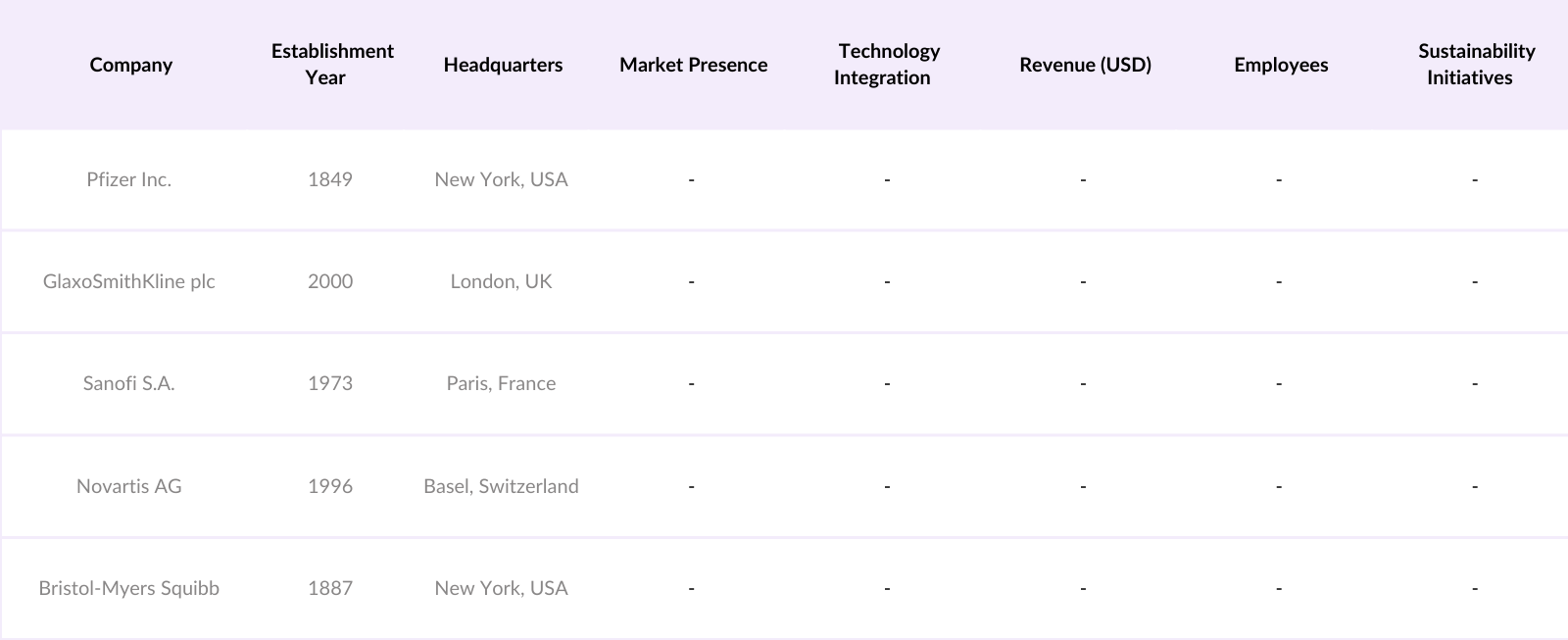This screenshot has width=1568, height=640.
Task: Select the Market Presence header
Action: [693, 65]
